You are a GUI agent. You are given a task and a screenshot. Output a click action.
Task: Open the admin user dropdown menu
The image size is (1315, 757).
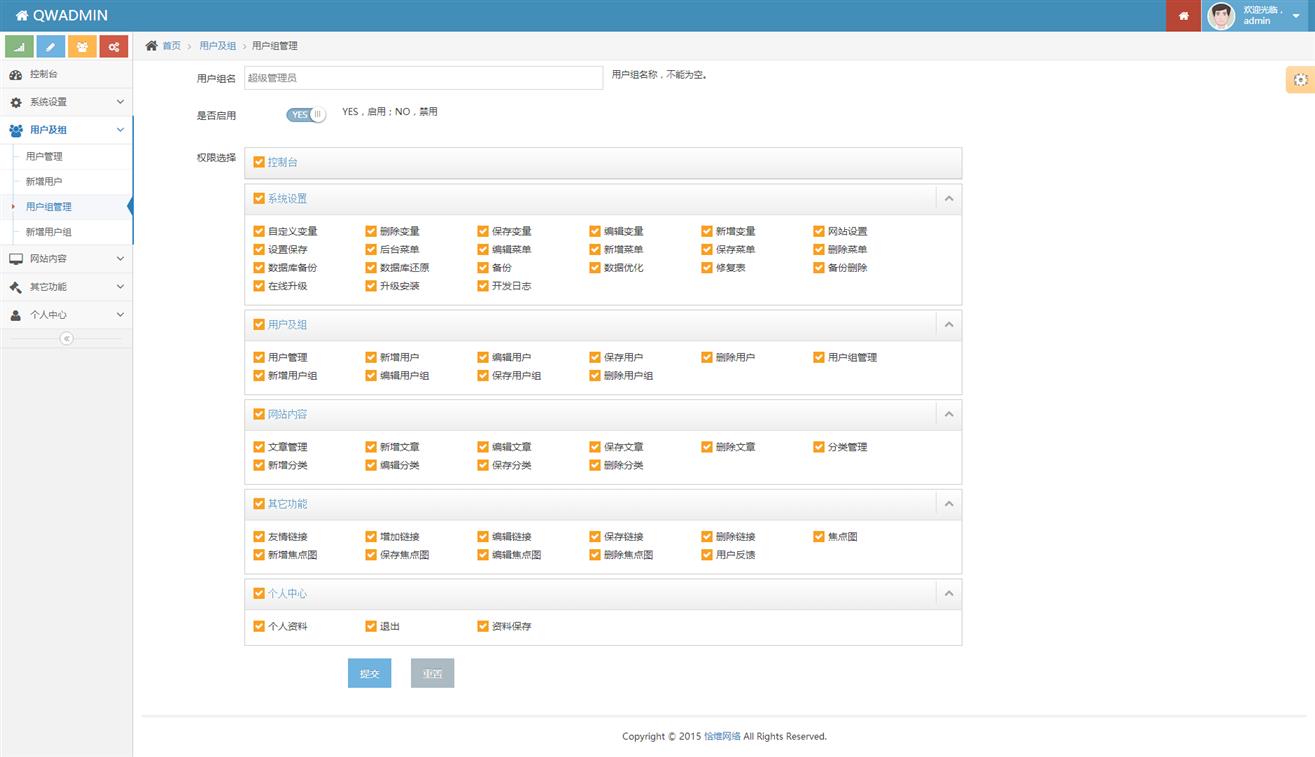point(1296,16)
